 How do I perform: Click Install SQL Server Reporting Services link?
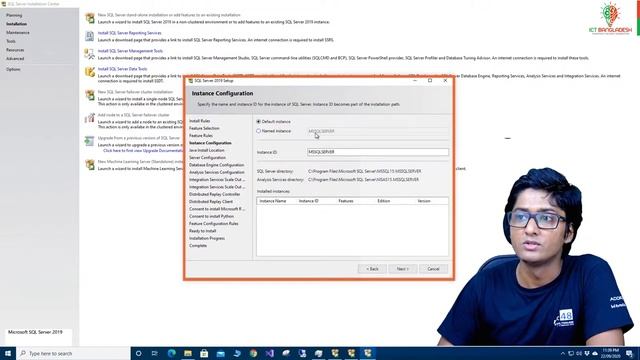[129, 33]
